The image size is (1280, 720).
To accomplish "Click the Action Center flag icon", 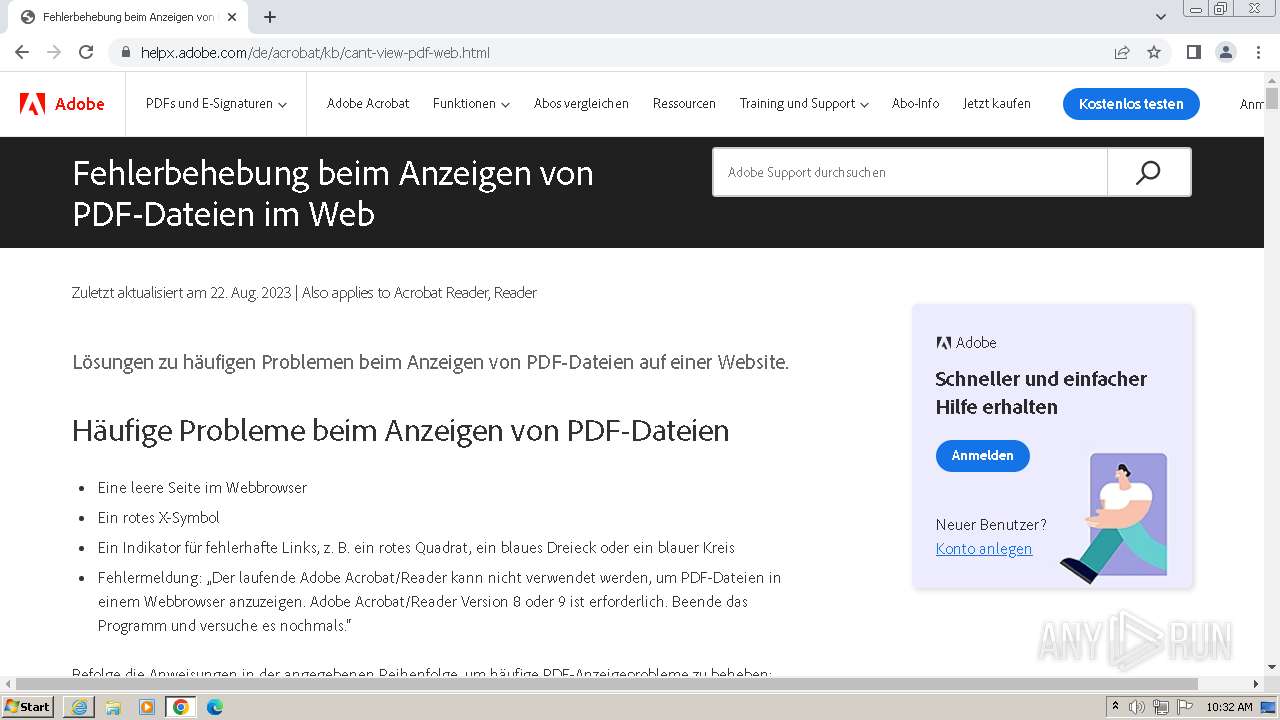I will [x=1184, y=707].
